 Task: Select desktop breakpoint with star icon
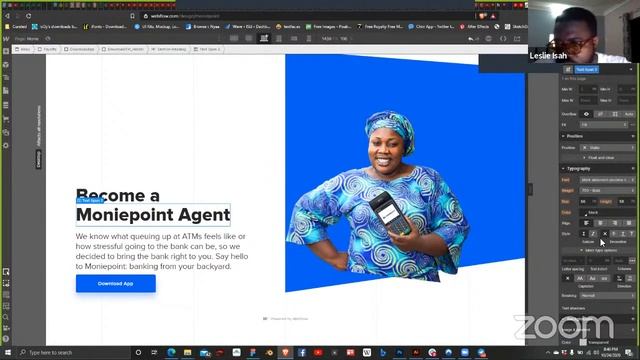point(264,38)
